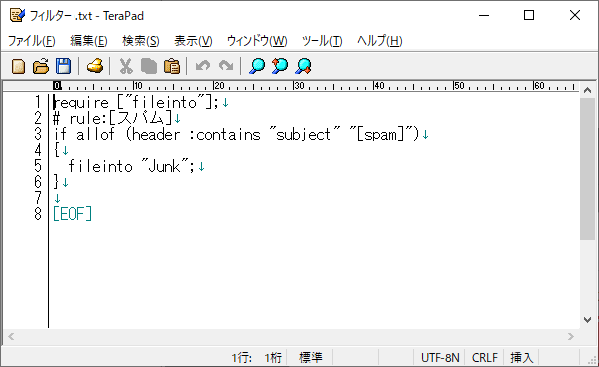Click the Copy toolbar icon
This screenshot has width=599, height=367.
(149, 66)
